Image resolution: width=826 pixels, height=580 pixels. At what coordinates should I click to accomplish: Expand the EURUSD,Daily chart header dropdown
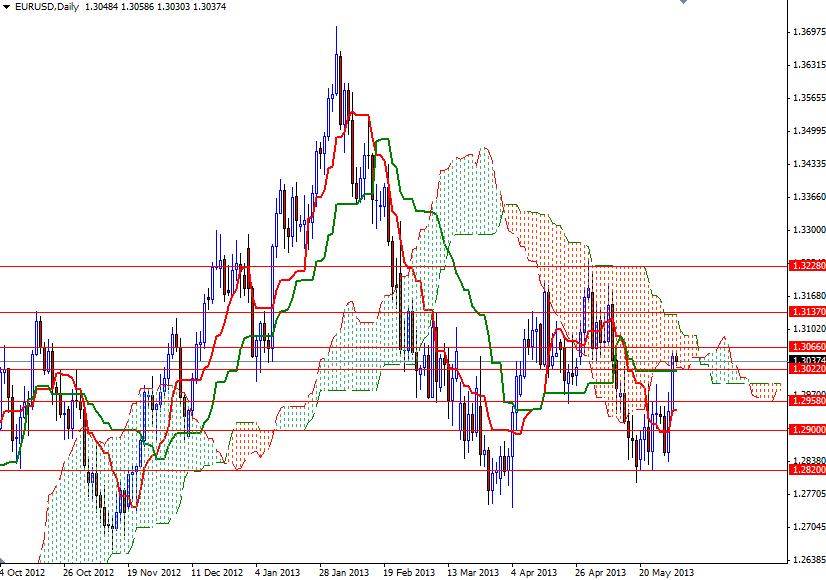pos(8,7)
